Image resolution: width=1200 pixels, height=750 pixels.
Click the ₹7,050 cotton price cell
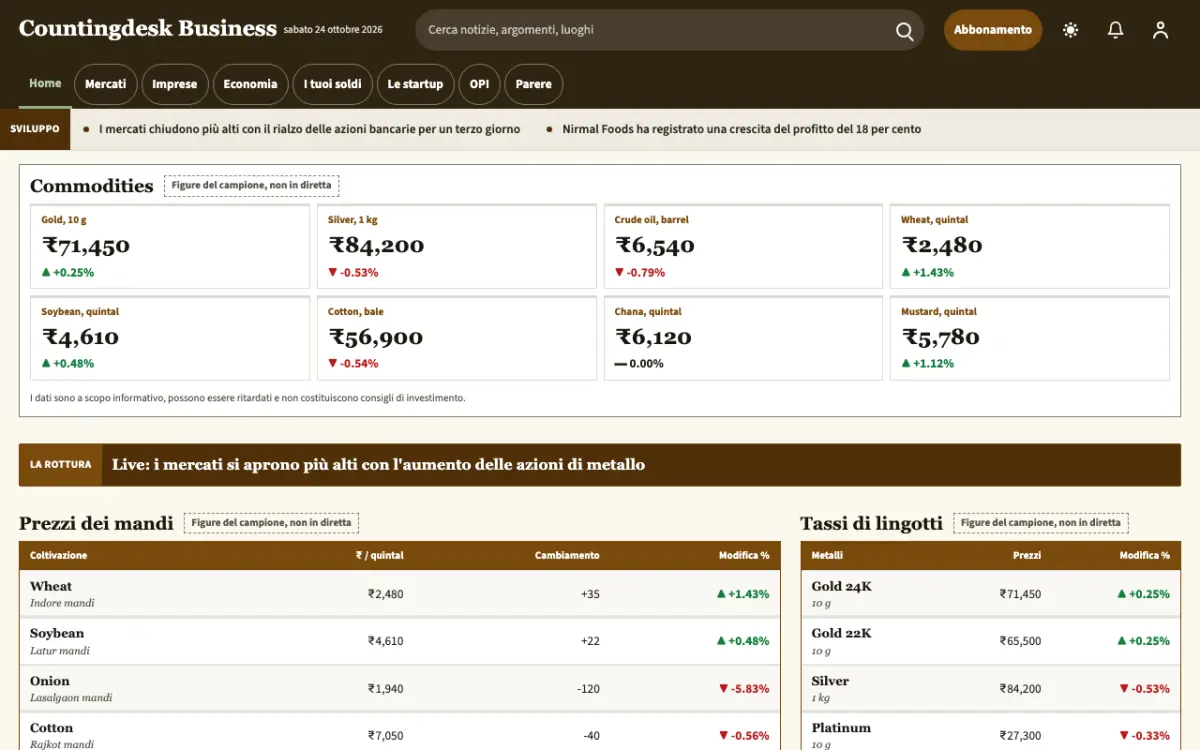385,736
